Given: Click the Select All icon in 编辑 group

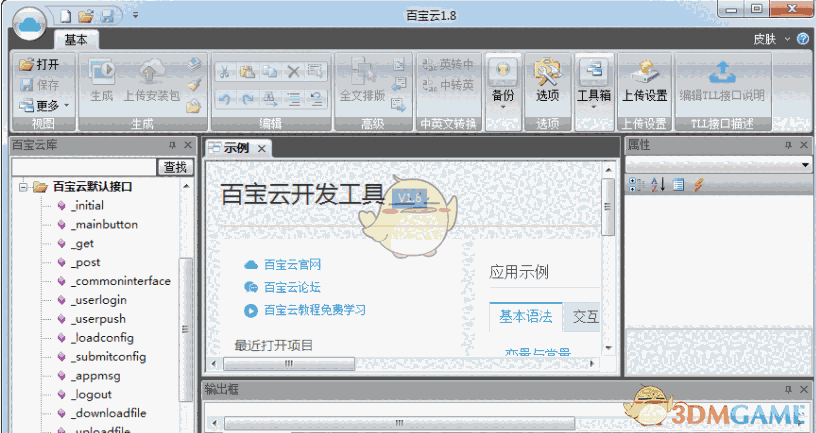Looking at the screenshot, I should pyautogui.click(x=315, y=71).
